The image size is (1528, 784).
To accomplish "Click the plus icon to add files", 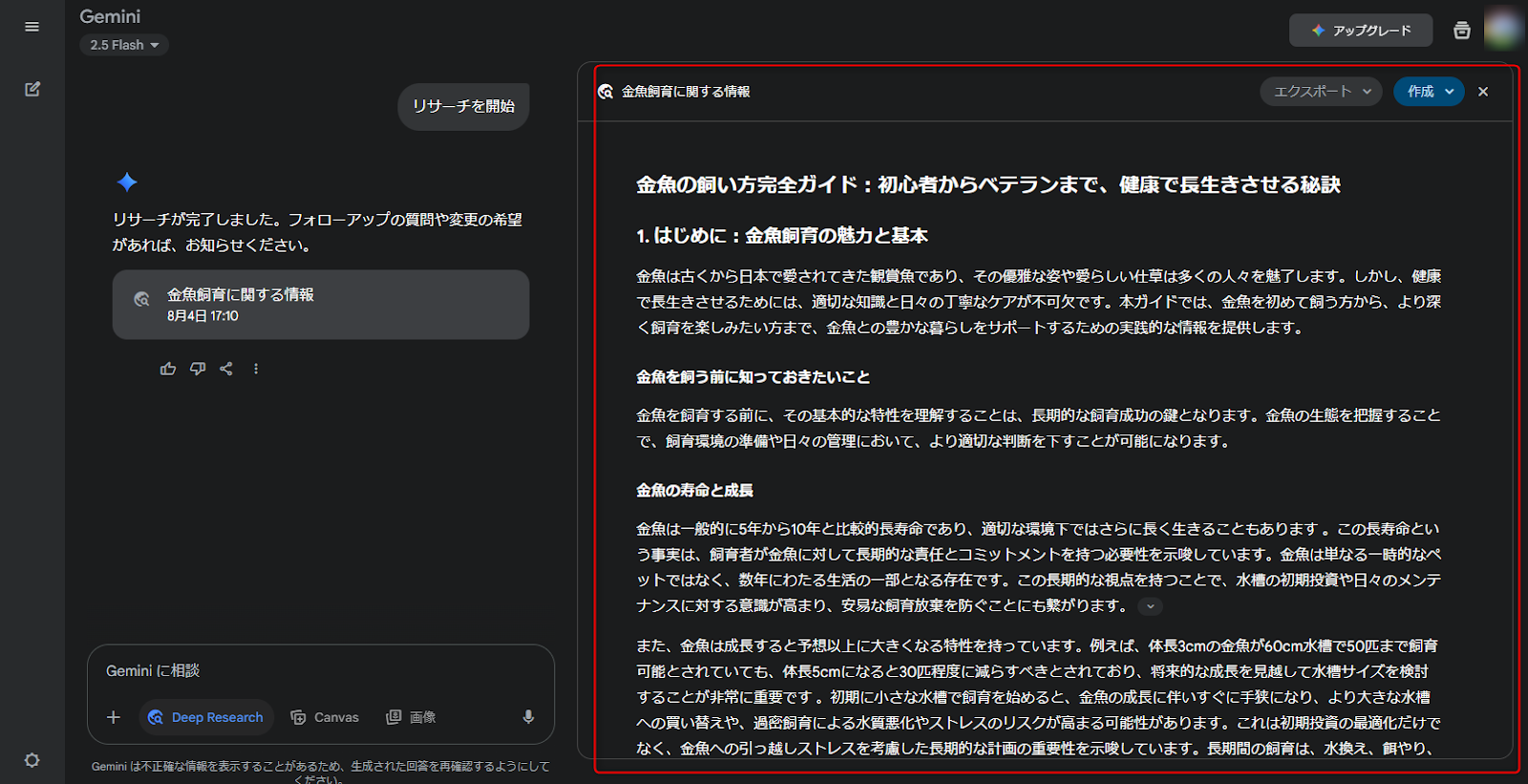I will pyautogui.click(x=114, y=717).
